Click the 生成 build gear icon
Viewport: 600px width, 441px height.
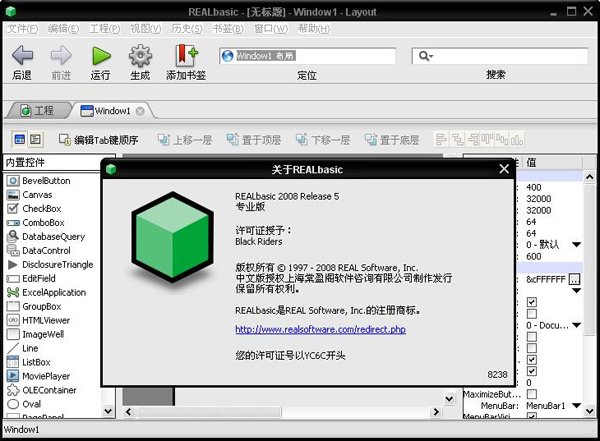(140, 56)
